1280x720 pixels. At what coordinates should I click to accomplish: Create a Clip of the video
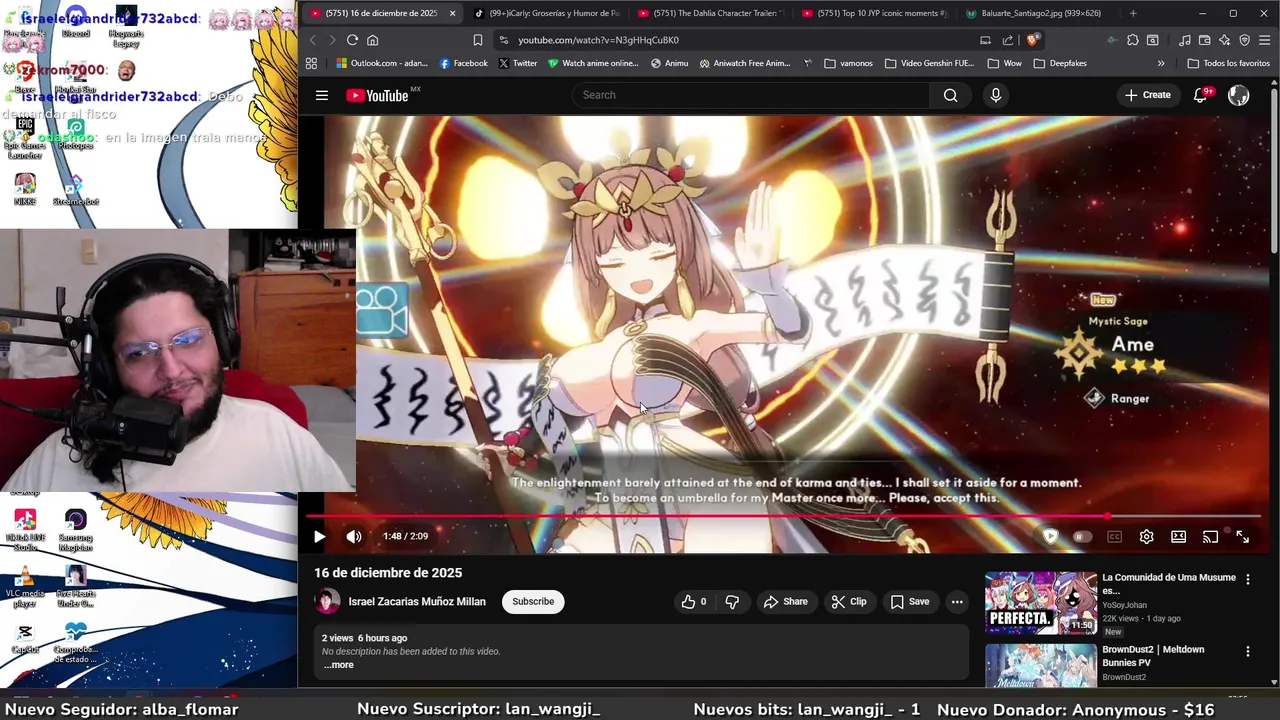click(x=848, y=602)
